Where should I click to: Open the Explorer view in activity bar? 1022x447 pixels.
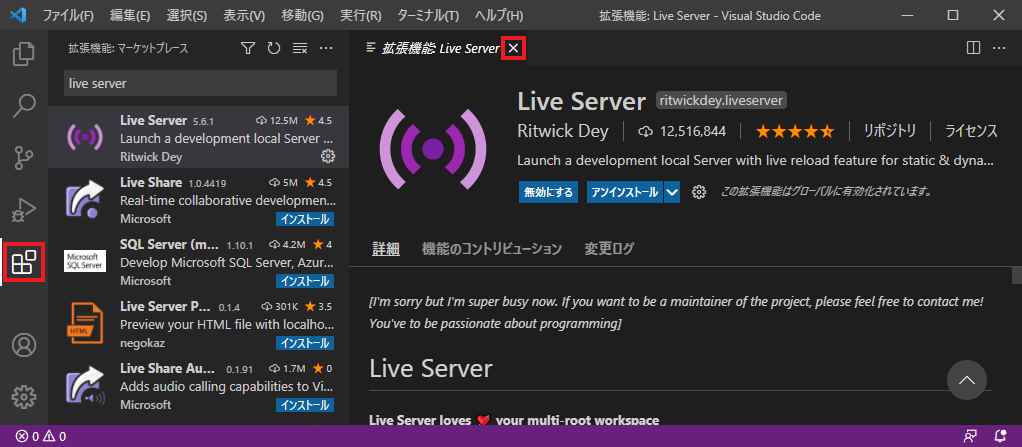24,53
